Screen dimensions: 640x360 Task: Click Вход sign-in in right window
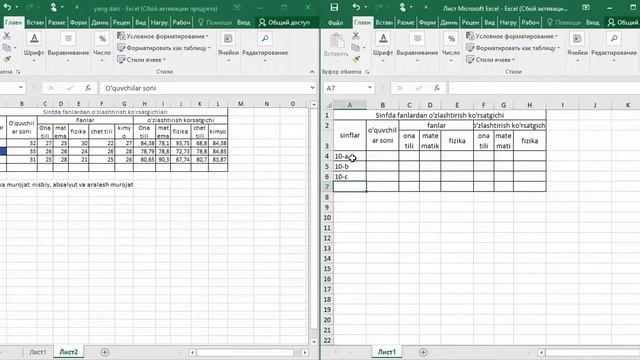click(x=592, y=22)
